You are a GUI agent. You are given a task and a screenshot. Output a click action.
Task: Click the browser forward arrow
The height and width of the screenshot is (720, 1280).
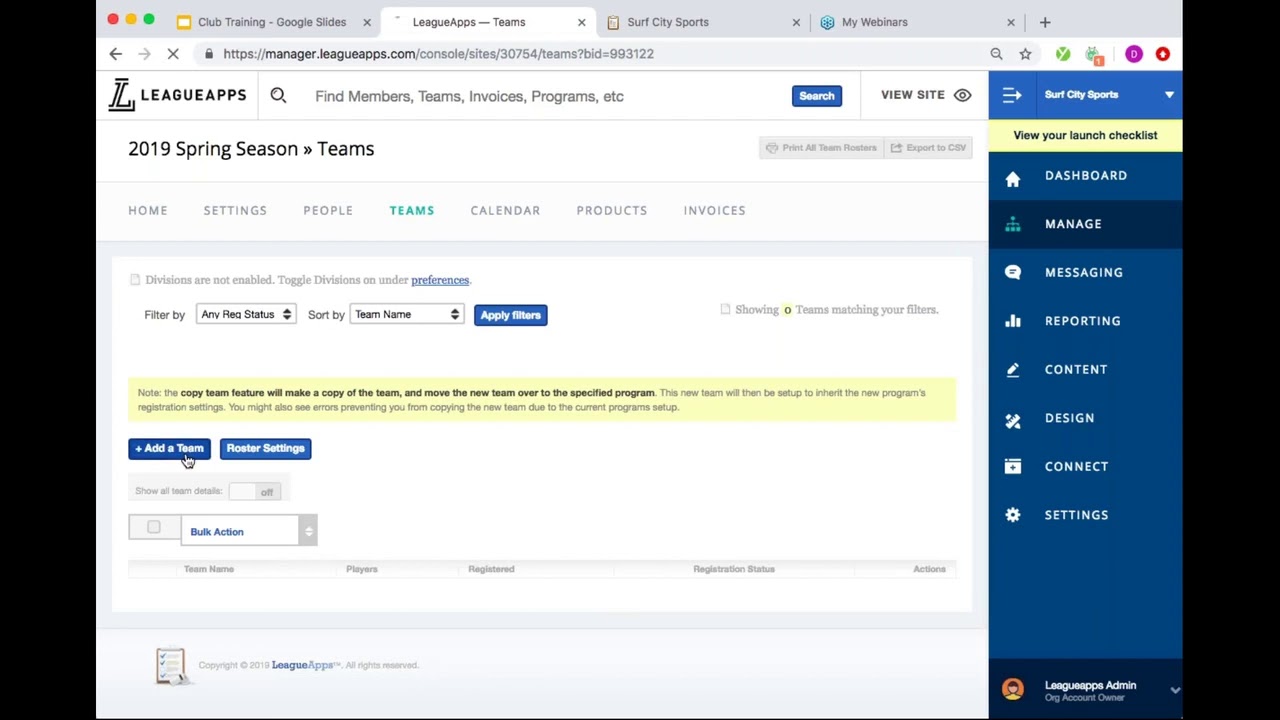coord(143,54)
